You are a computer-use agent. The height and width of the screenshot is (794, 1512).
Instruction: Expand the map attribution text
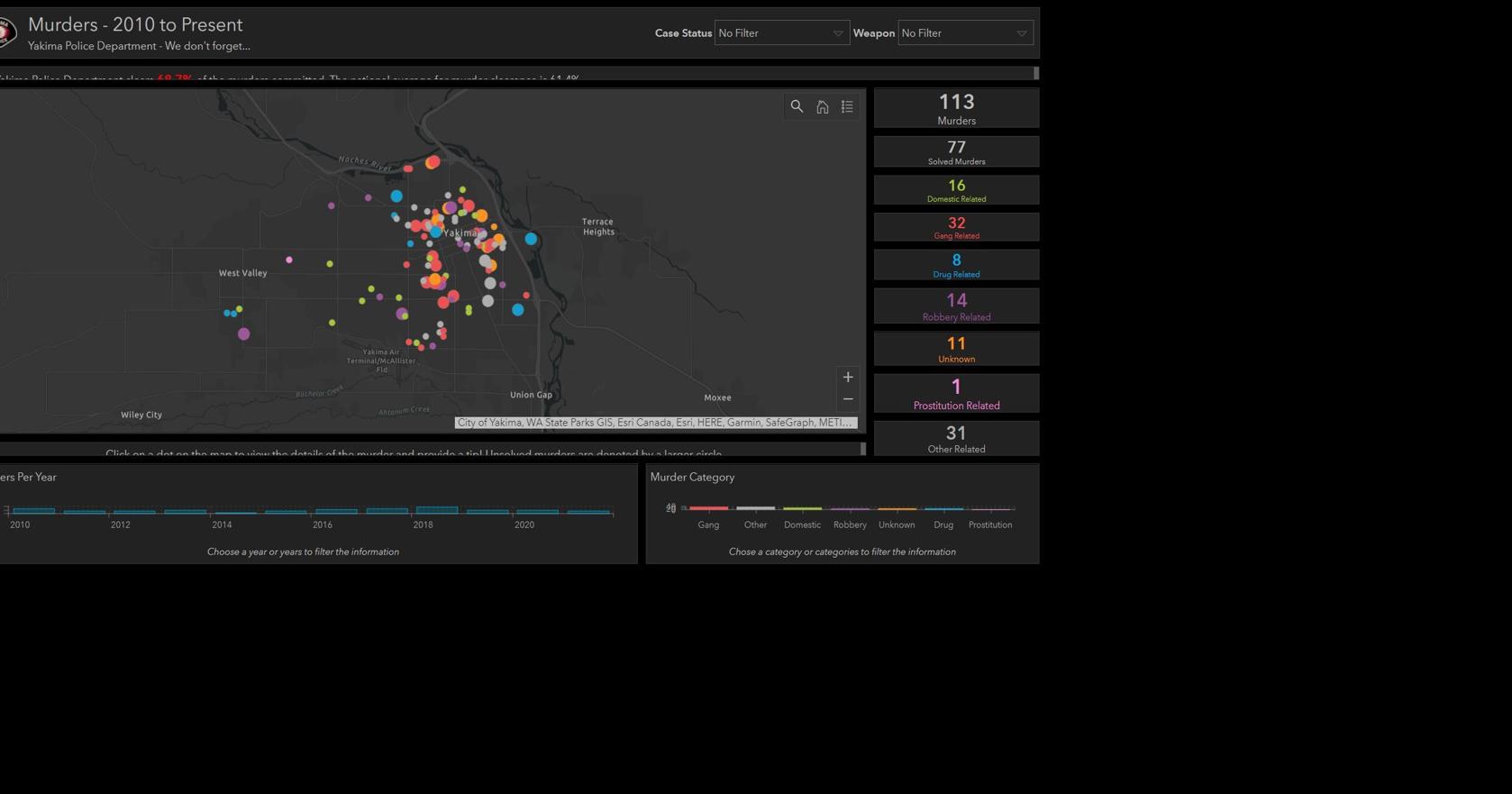pyautogui.click(x=655, y=423)
